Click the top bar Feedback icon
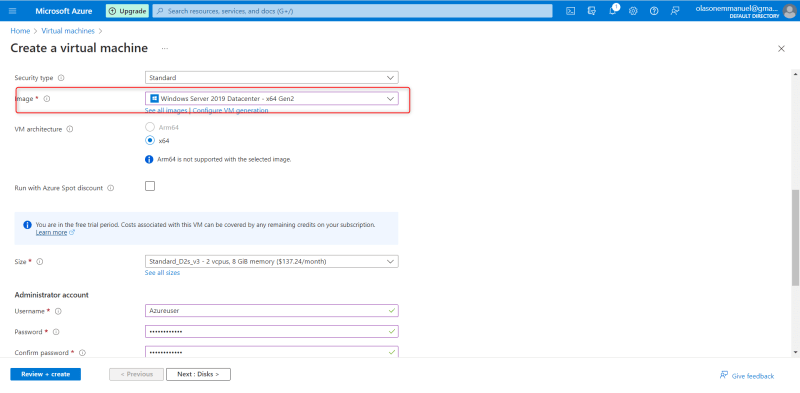 [675, 11]
